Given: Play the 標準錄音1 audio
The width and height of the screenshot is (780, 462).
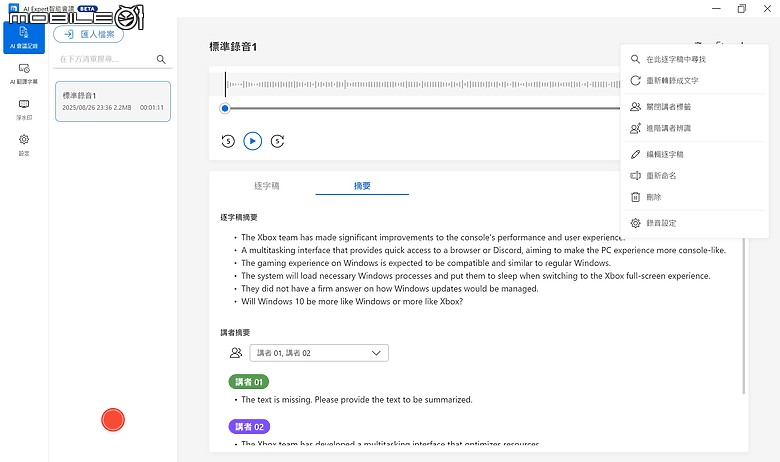Looking at the screenshot, I should tap(253, 141).
